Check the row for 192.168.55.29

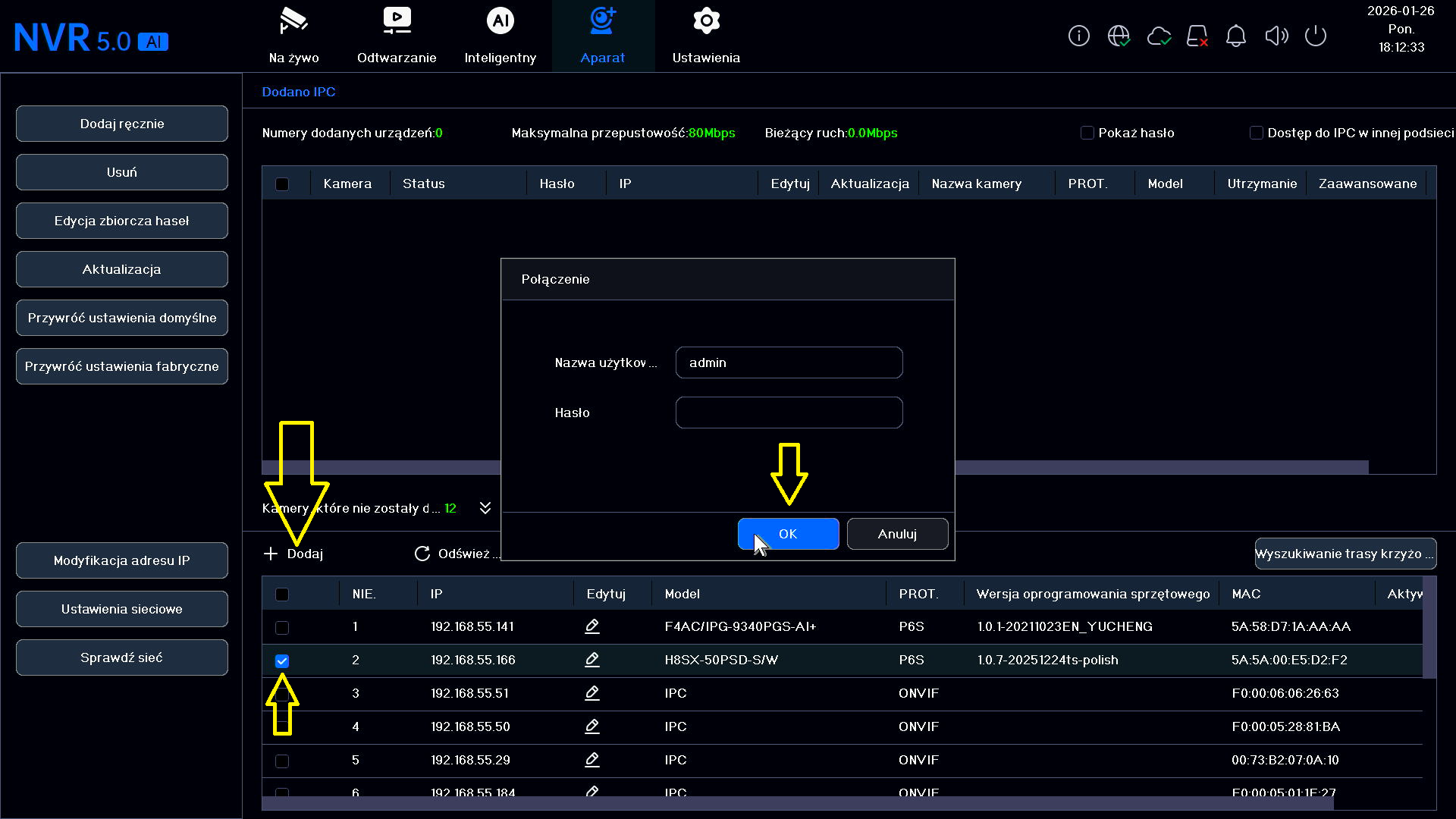point(282,761)
